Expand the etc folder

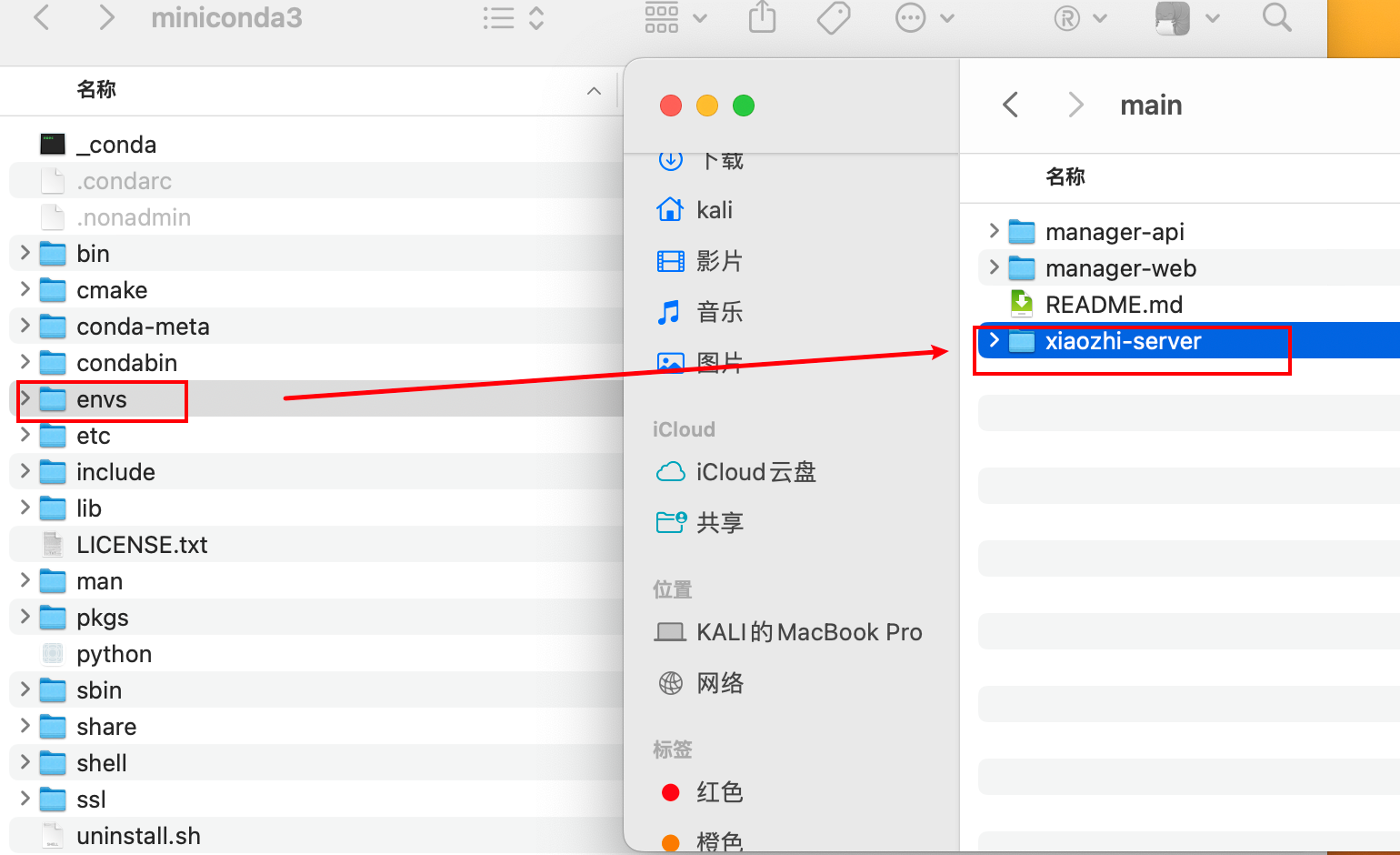(x=25, y=435)
